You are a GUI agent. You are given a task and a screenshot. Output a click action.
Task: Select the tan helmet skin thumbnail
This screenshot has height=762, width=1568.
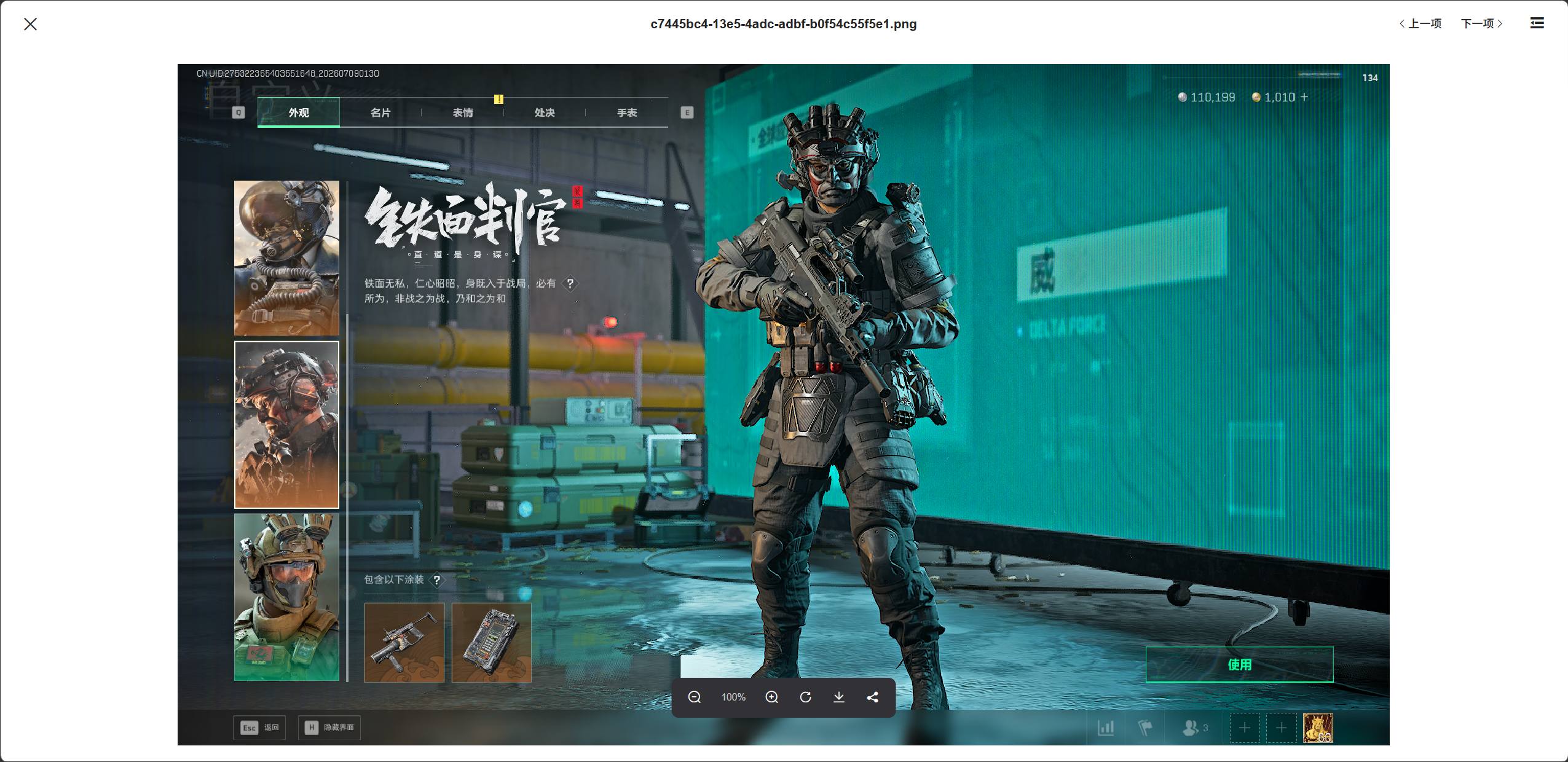pos(286,597)
